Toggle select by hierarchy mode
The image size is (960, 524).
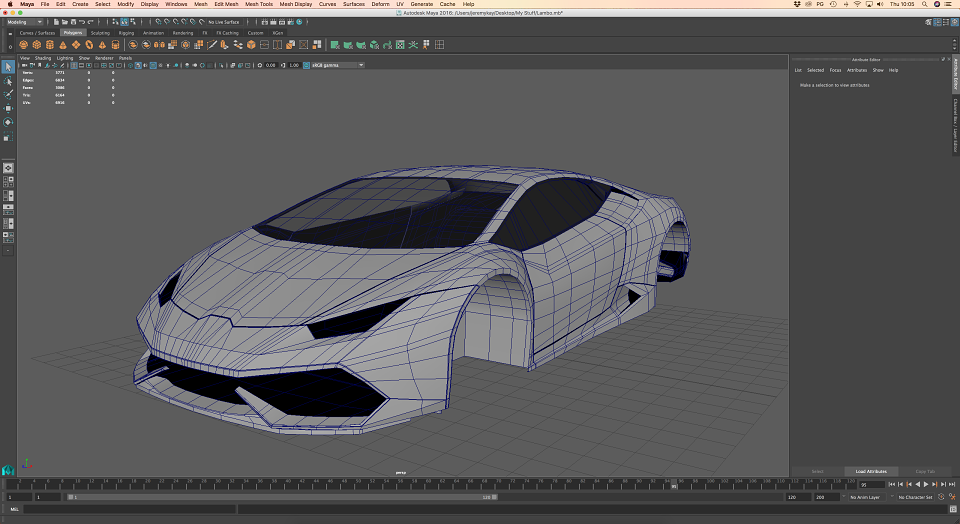tap(115, 22)
